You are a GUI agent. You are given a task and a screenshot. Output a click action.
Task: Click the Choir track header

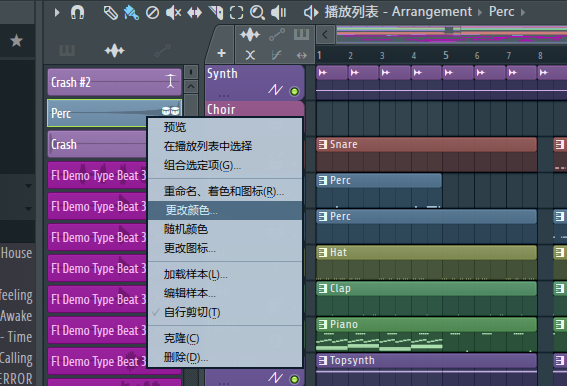[255, 109]
